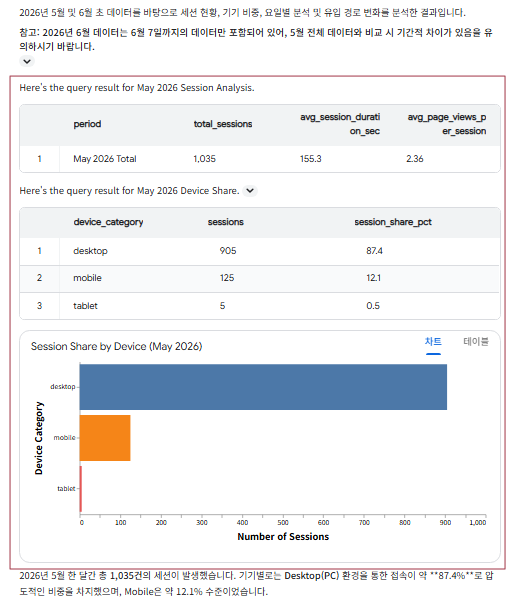518x604 pixels.
Task: Click the avg_session_duration_sec column header
Action: click(340, 124)
